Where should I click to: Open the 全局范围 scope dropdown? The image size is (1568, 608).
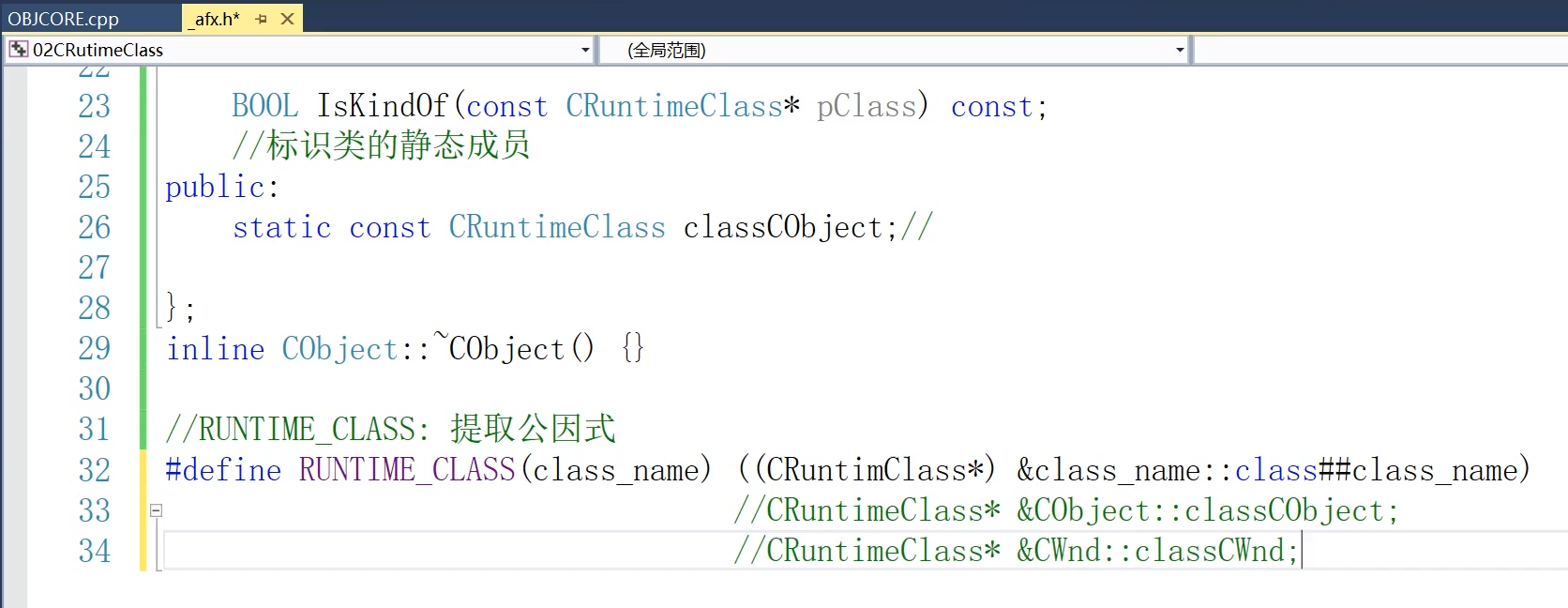point(1180,50)
